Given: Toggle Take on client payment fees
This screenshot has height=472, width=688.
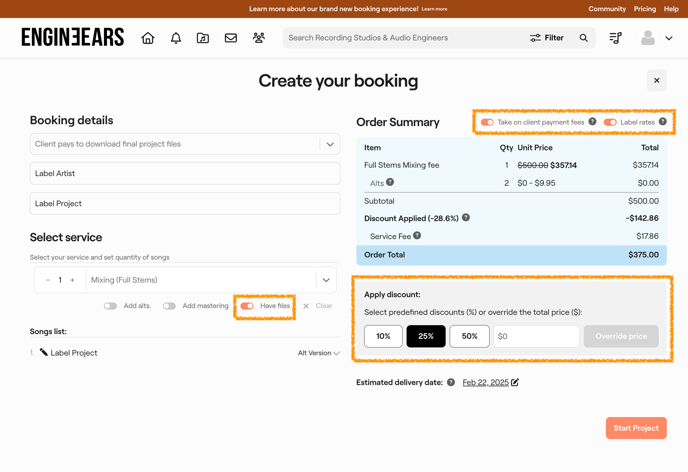Looking at the screenshot, I should click(487, 122).
